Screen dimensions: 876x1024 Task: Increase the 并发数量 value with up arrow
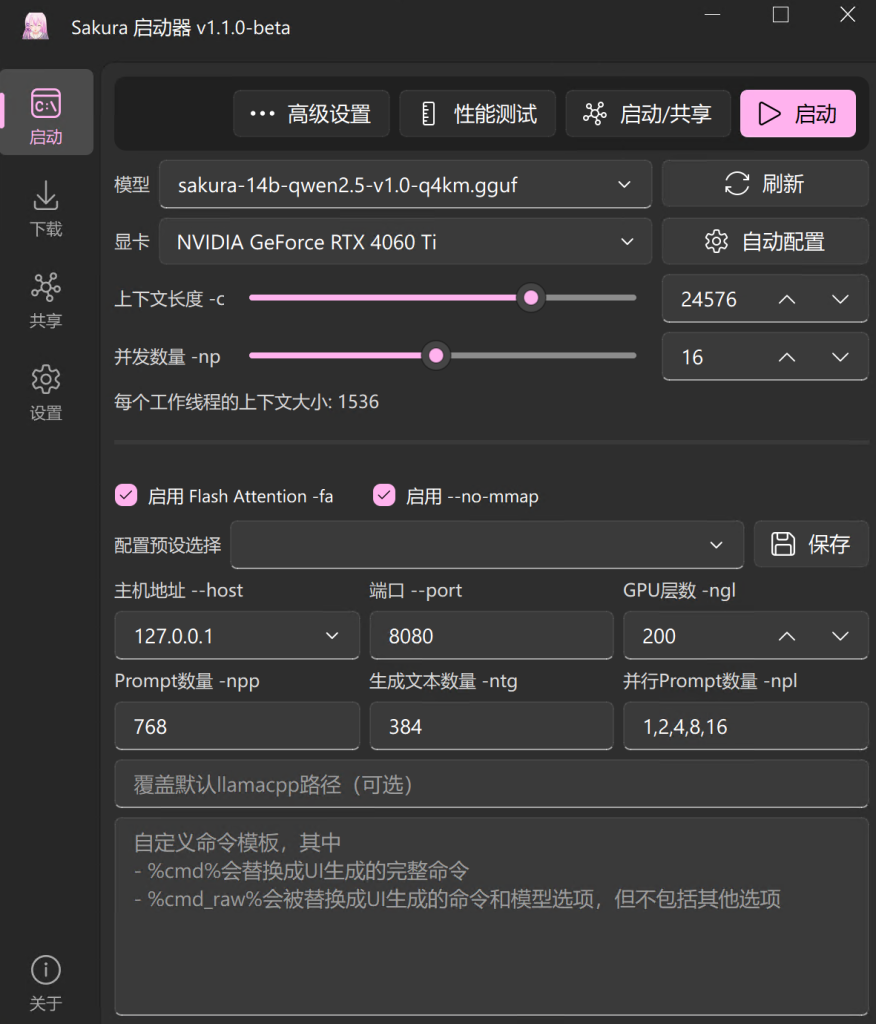(x=787, y=357)
